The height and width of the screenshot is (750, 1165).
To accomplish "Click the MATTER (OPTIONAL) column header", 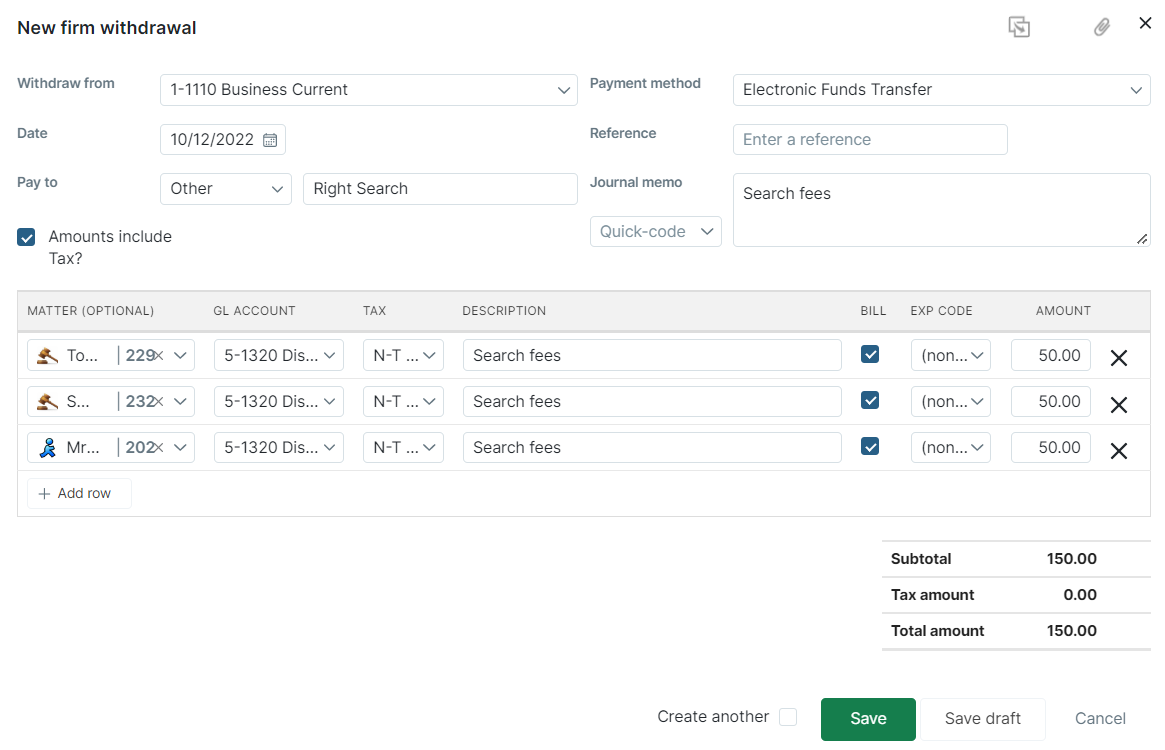I will (x=91, y=311).
